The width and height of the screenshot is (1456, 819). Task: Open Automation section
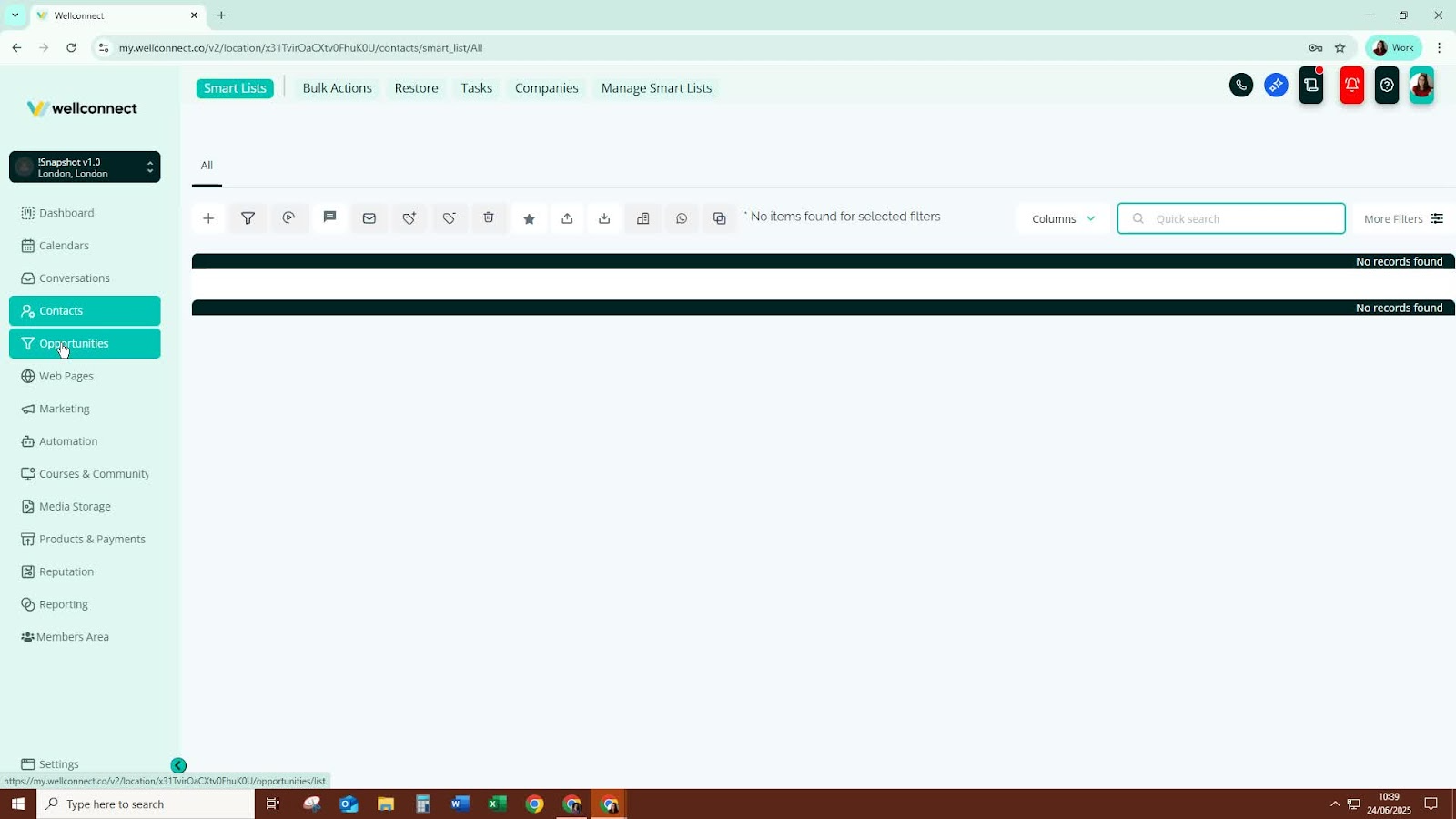point(85,441)
